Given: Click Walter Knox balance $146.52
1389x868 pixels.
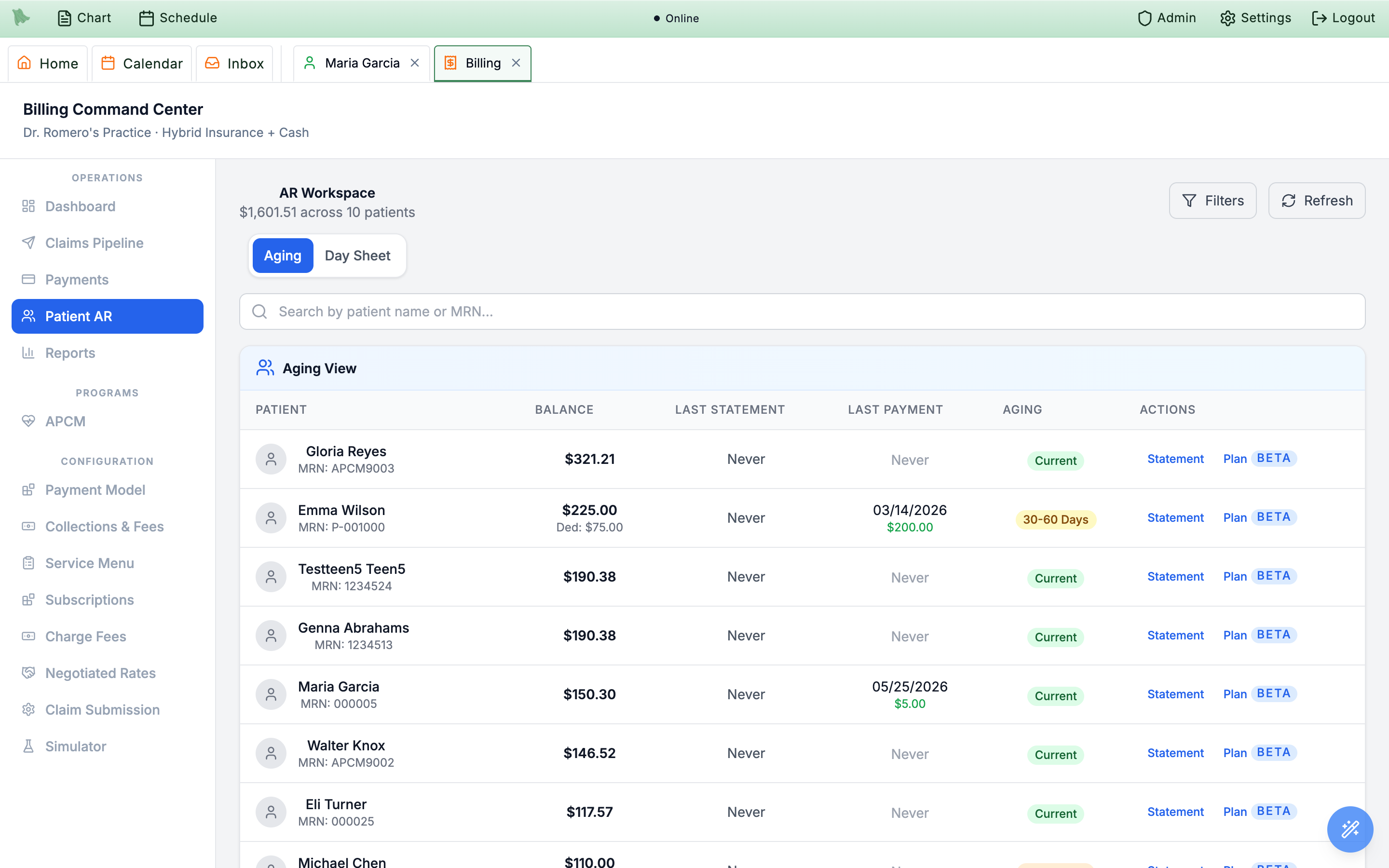Looking at the screenshot, I should [x=589, y=753].
